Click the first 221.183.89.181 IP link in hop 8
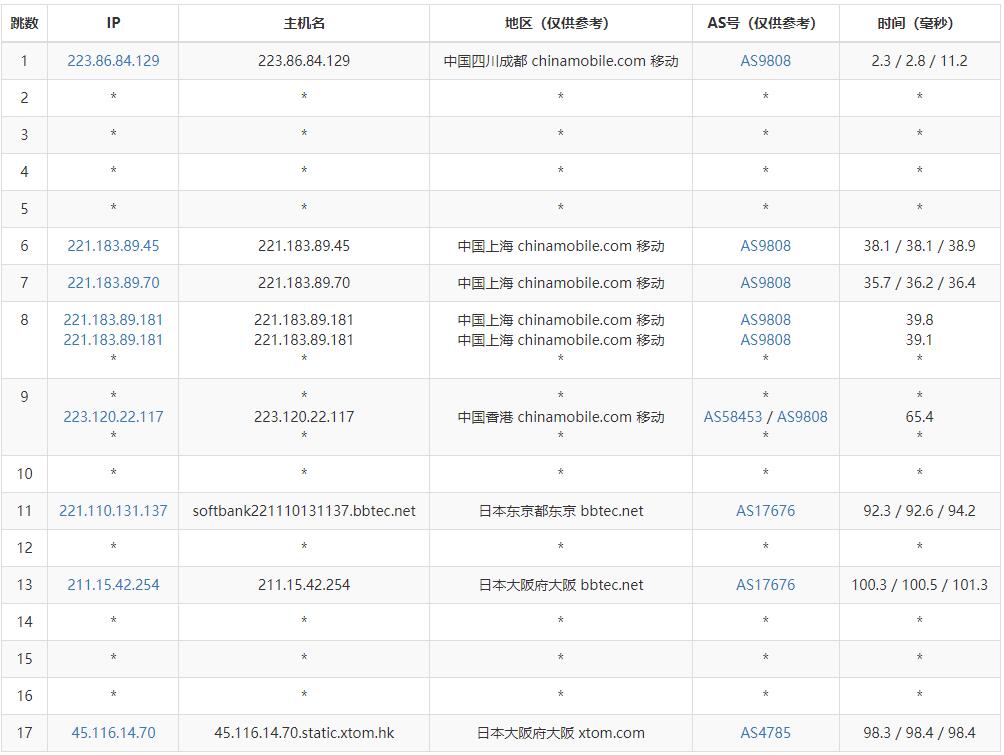Viewport: 1004px width, 755px height. coord(113,320)
